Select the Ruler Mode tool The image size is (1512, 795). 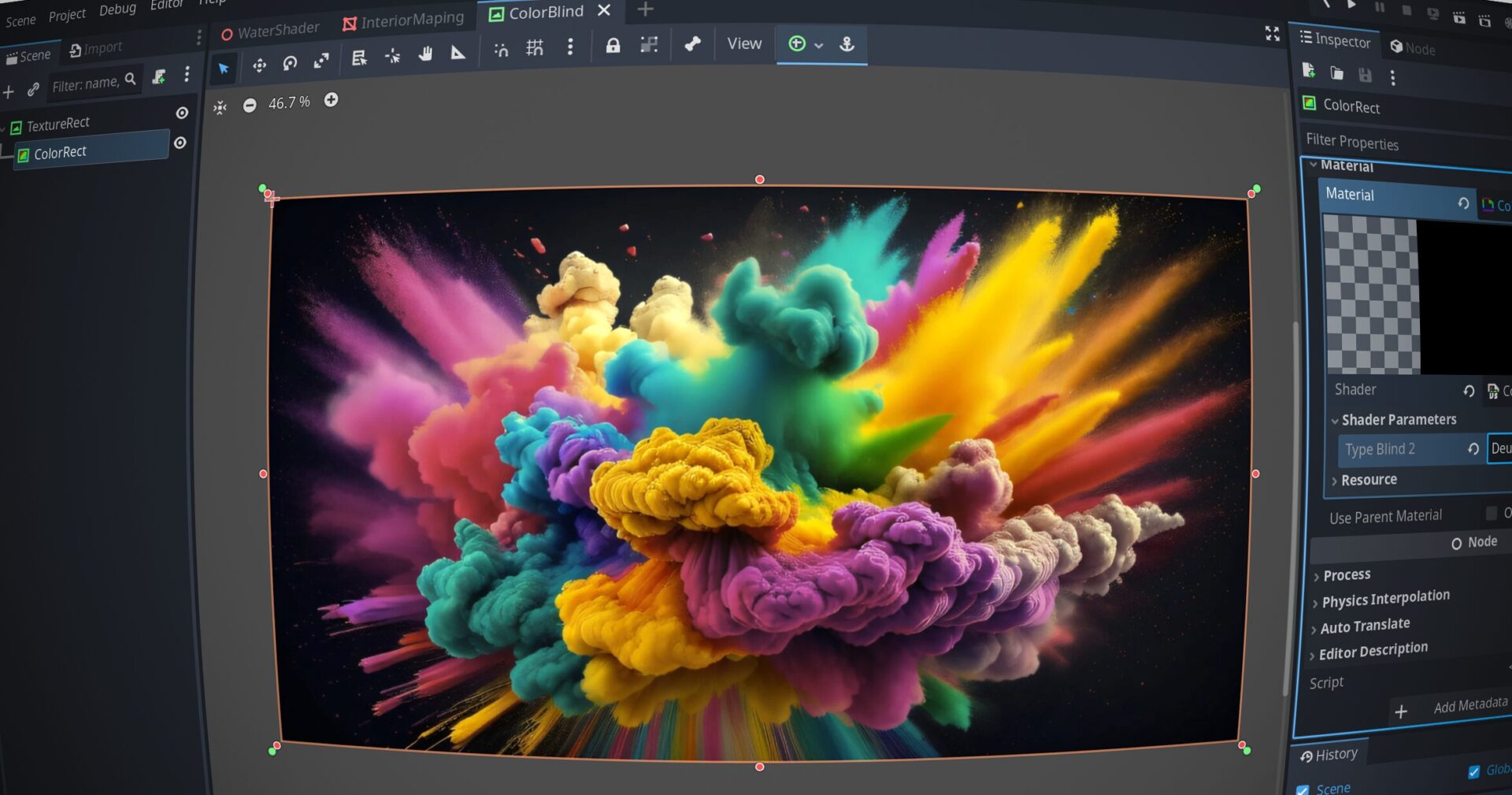pyautogui.click(x=458, y=52)
